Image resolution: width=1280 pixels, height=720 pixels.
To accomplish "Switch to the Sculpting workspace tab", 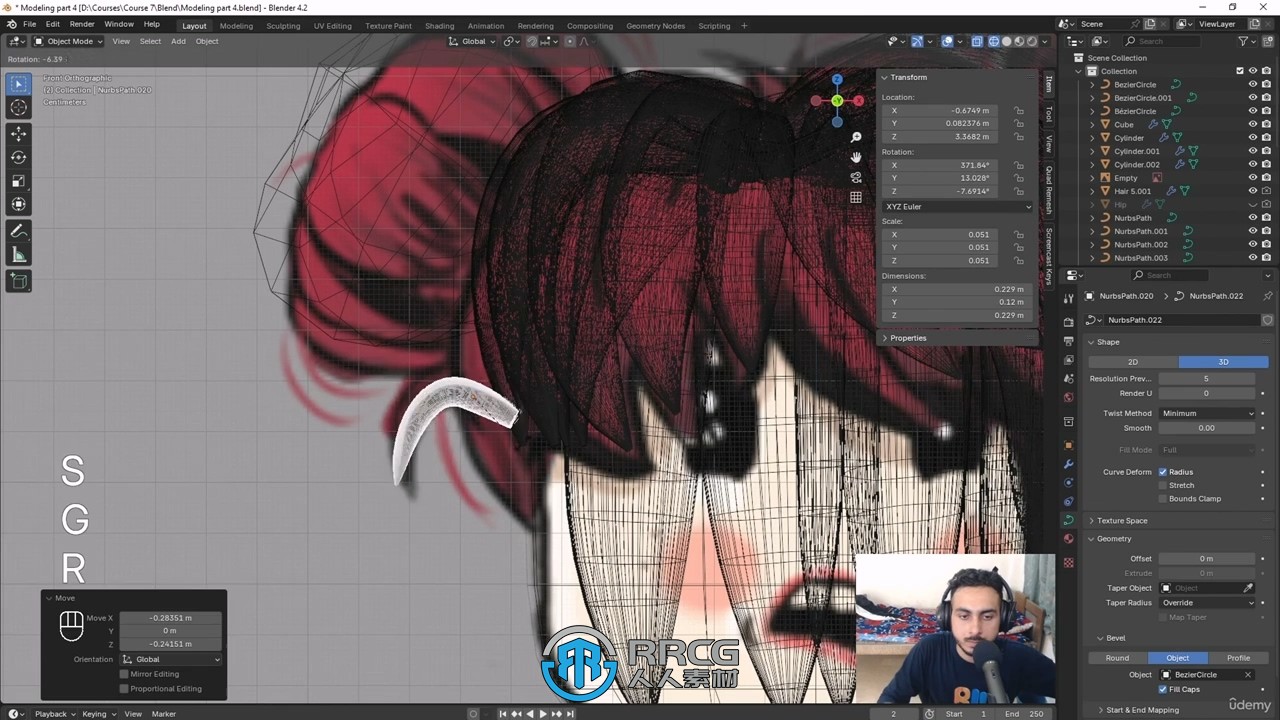I will 283,26.
